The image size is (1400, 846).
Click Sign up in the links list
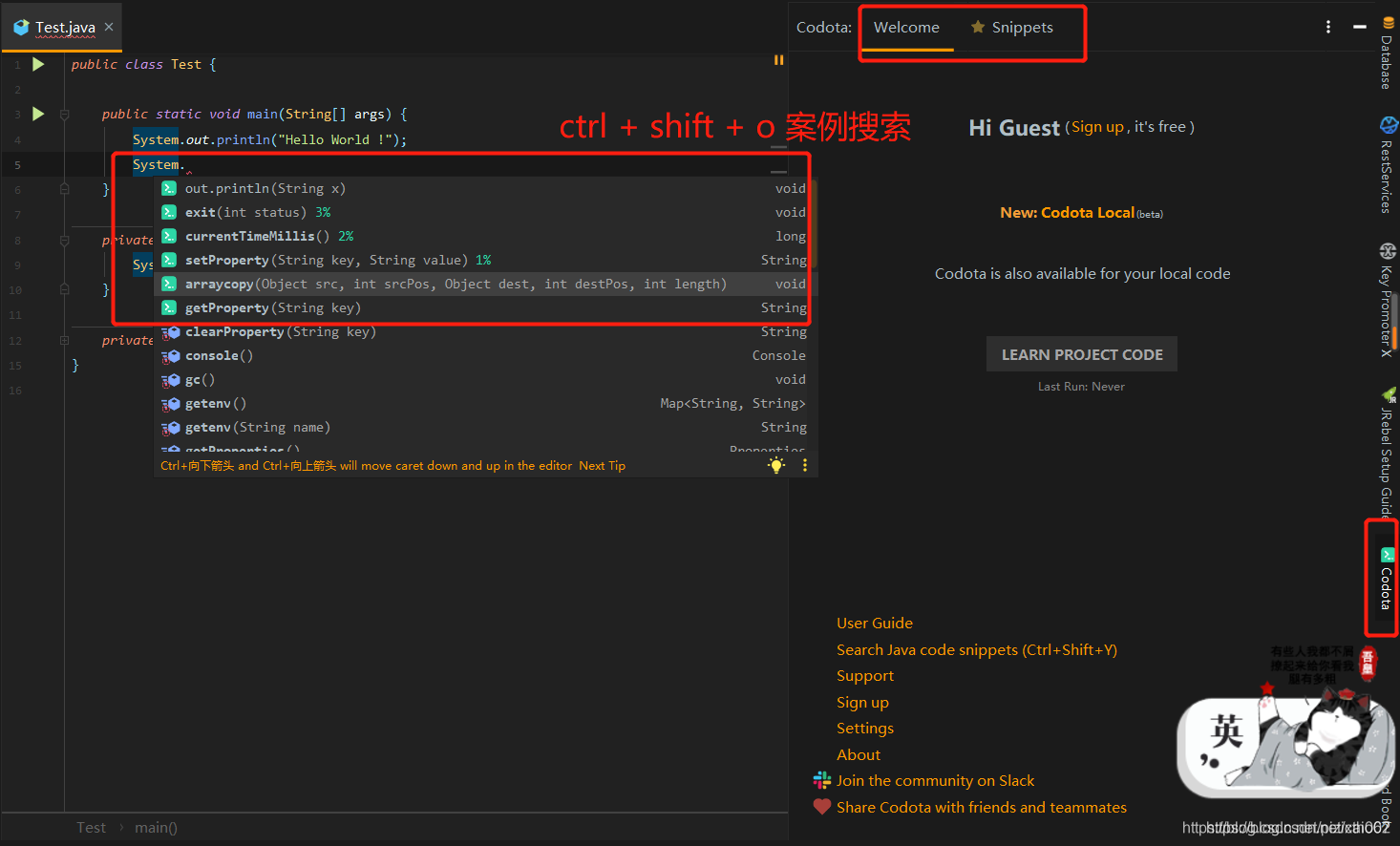(862, 702)
